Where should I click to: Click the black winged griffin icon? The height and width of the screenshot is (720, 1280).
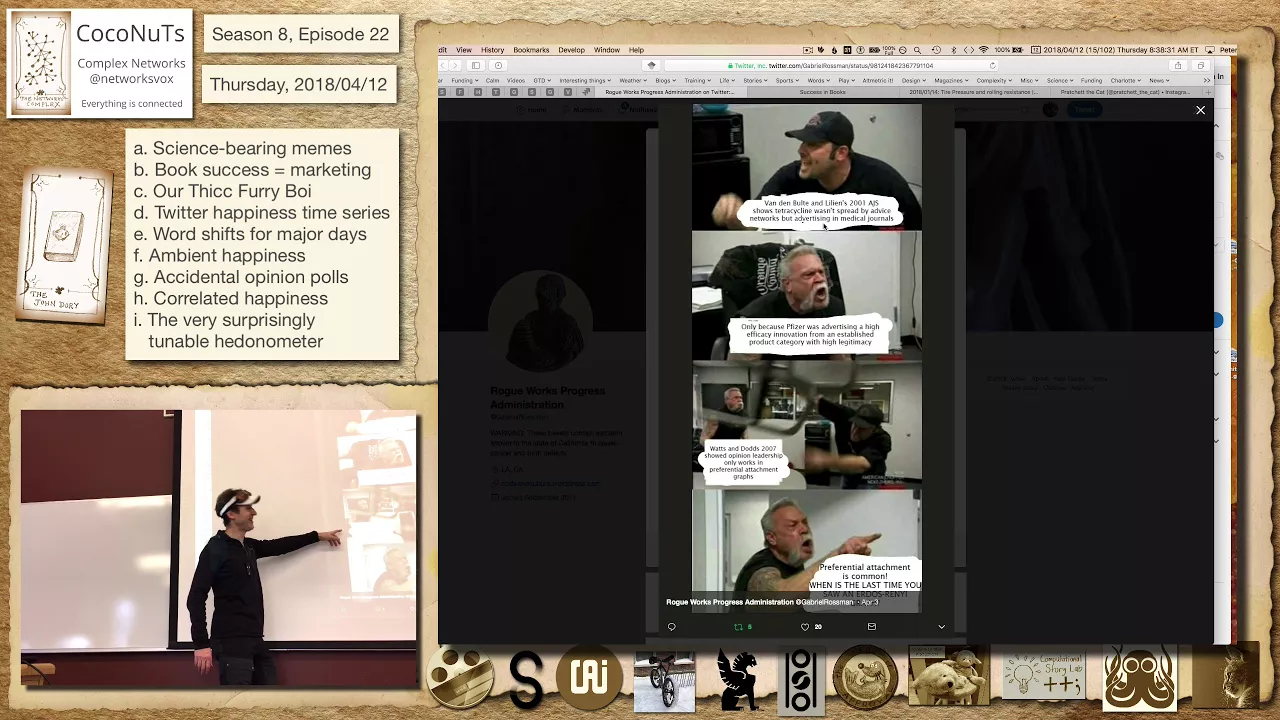point(738,680)
